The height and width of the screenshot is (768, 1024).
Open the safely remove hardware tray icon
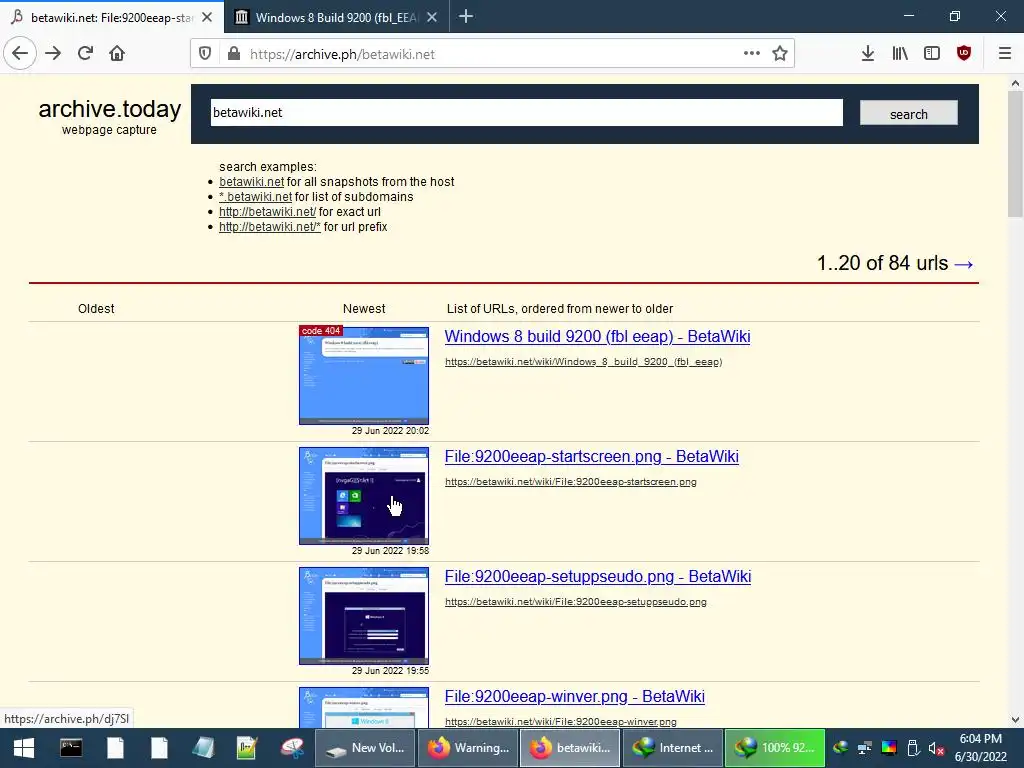[913, 748]
